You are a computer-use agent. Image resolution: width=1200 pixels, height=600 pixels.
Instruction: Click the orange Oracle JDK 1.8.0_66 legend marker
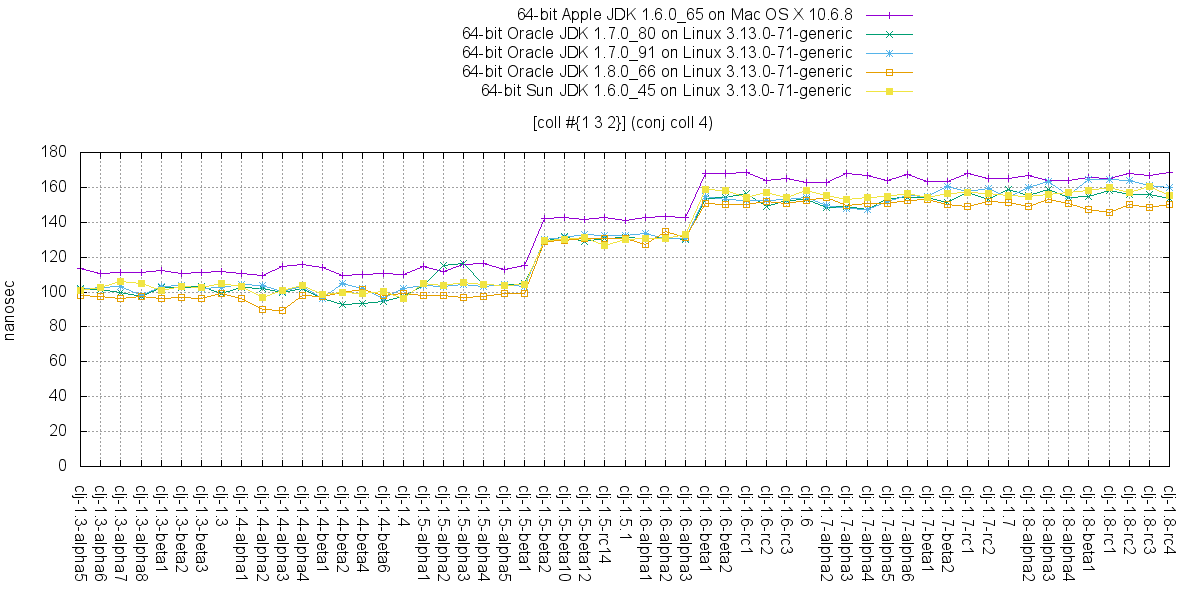pyautogui.click(x=888, y=71)
